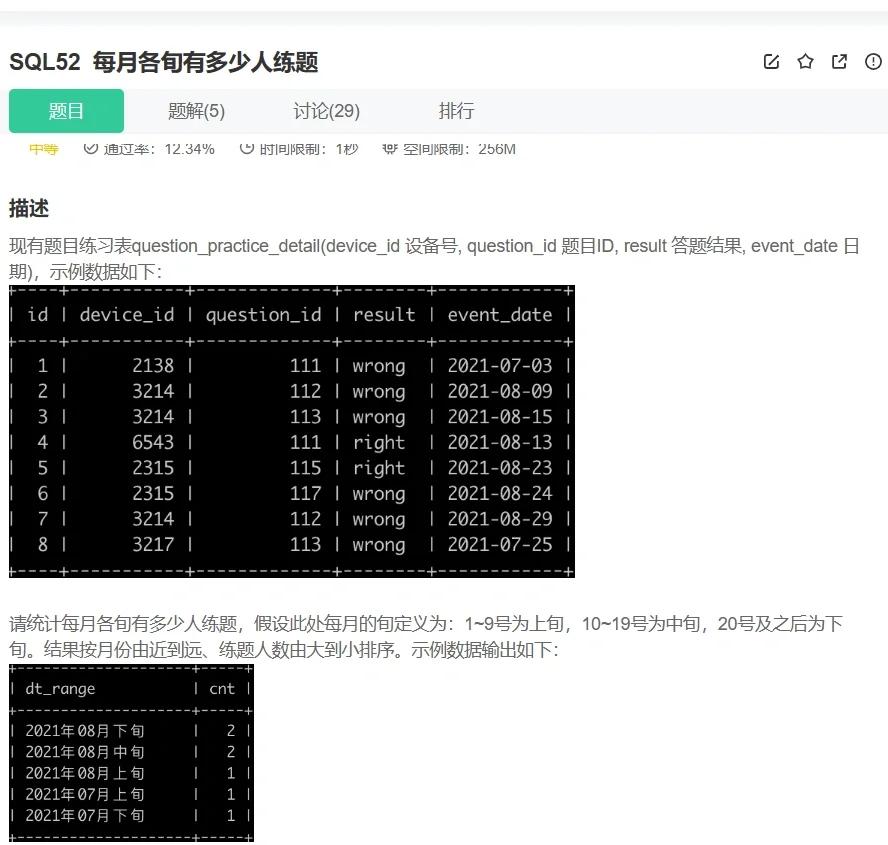This screenshot has width=888, height=845.
Task: Click the 中等 difficulty label
Action: click(44, 150)
